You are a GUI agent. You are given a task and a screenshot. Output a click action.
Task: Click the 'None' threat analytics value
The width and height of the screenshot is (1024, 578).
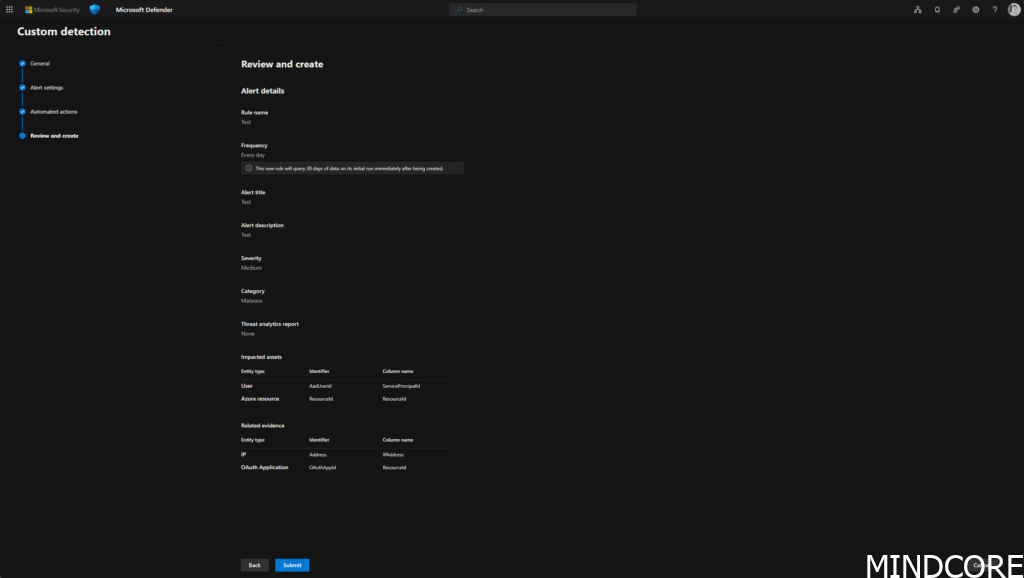click(x=248, y=334)
